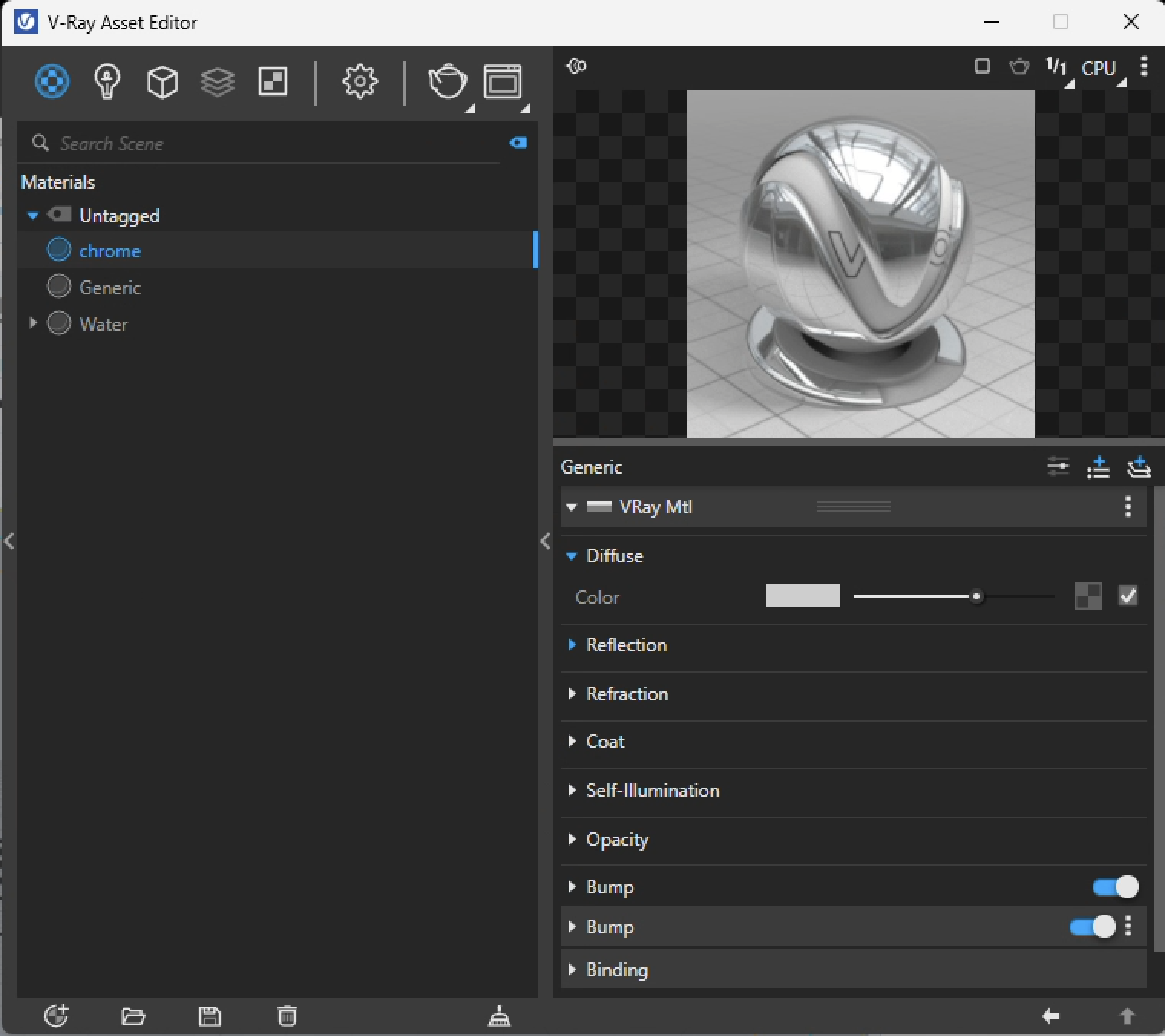Viewport: 1165px width, 1036px height.
Task: Toggle the Diffuse Color texture checkbox
Action: tap(1128, 595)
